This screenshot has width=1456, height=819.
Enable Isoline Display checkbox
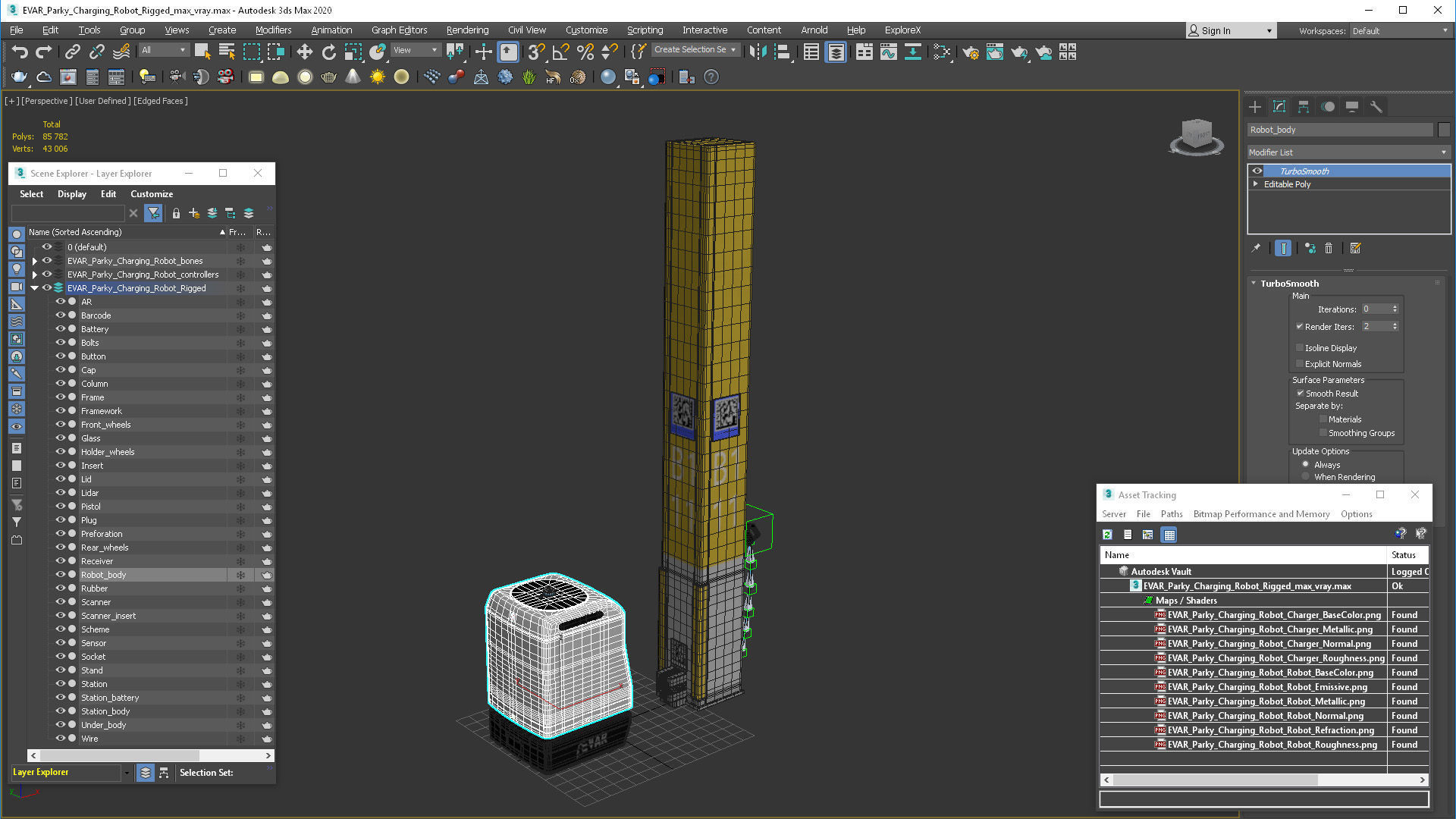[1300, 347]
